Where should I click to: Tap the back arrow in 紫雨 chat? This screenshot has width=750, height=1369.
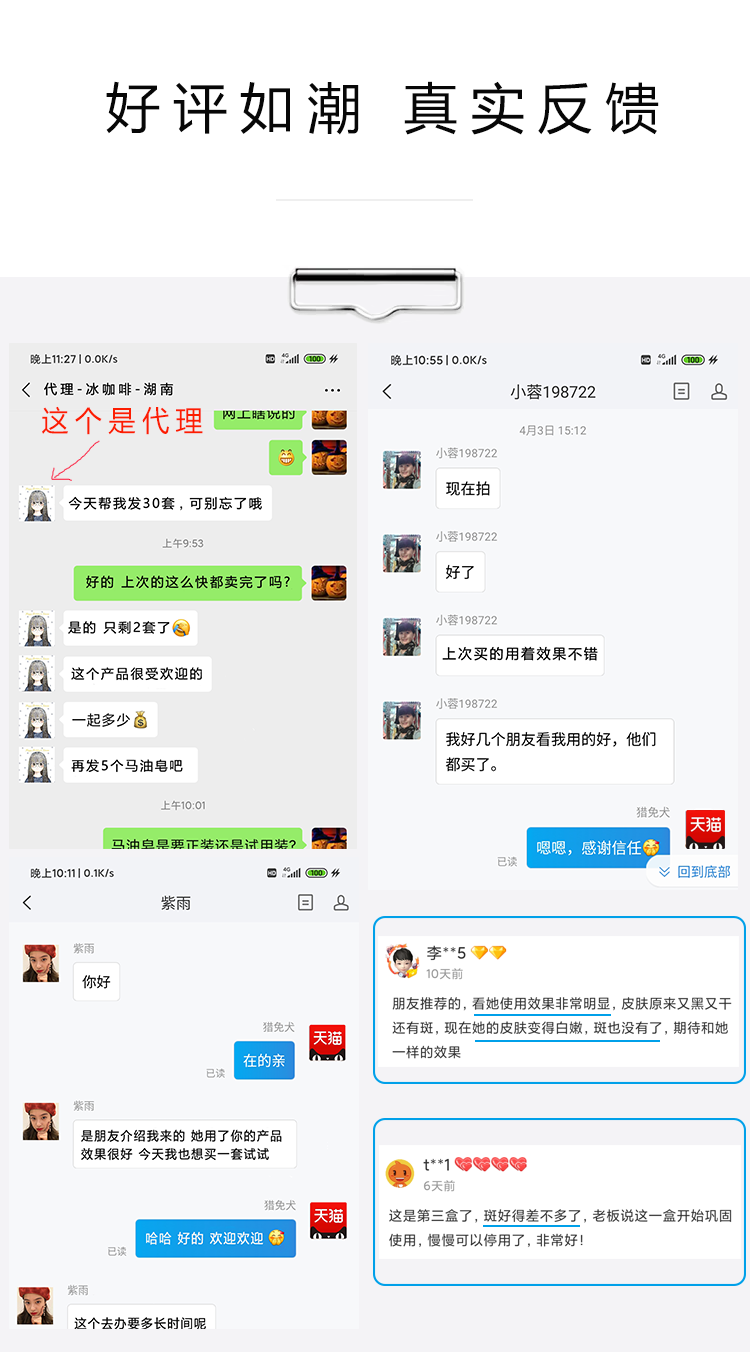click(27, 903)
